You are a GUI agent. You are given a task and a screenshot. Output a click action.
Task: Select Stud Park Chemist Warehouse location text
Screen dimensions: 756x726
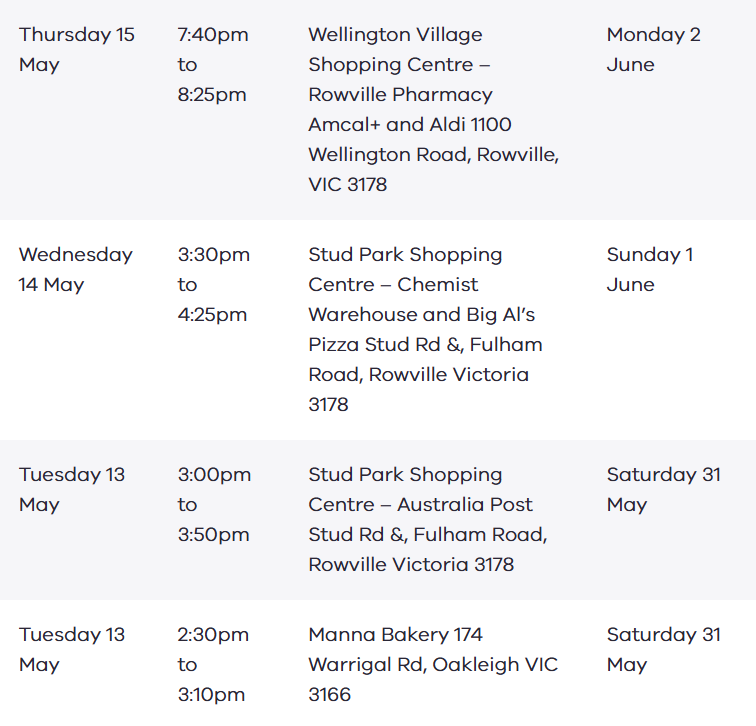point(425,329)
